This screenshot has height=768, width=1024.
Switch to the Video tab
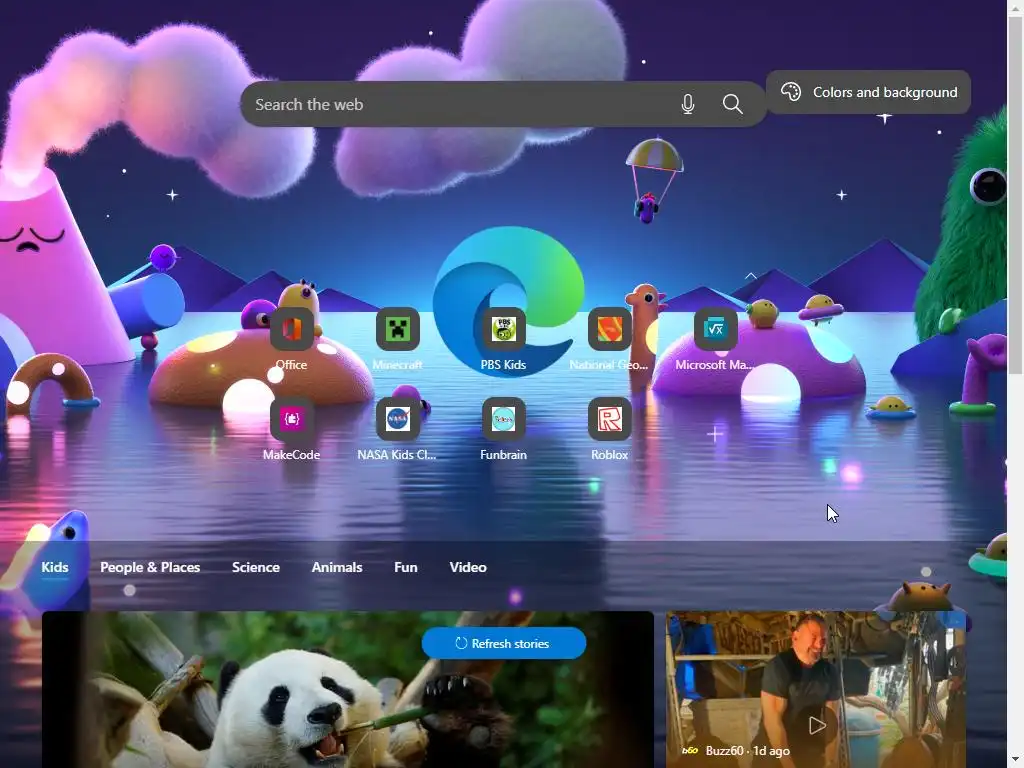pos(468,567)
